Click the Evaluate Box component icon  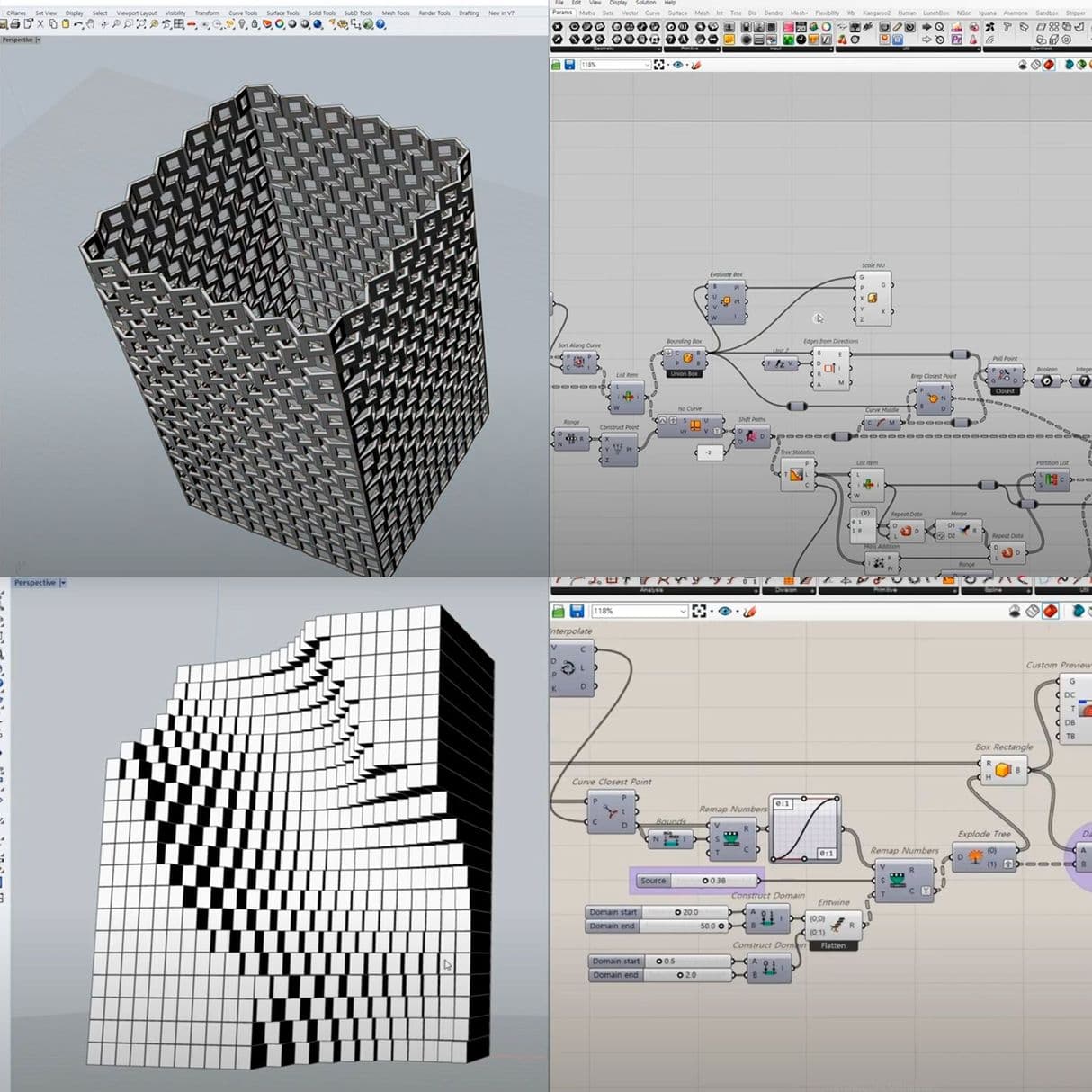(726, 300)
